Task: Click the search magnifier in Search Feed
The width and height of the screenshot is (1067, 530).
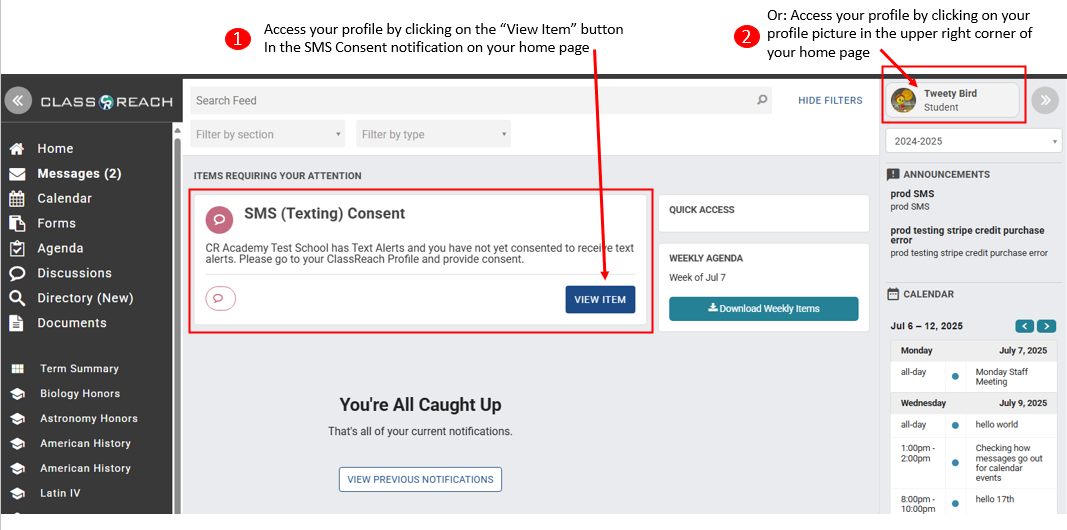Action: click(x=762, y=100)
